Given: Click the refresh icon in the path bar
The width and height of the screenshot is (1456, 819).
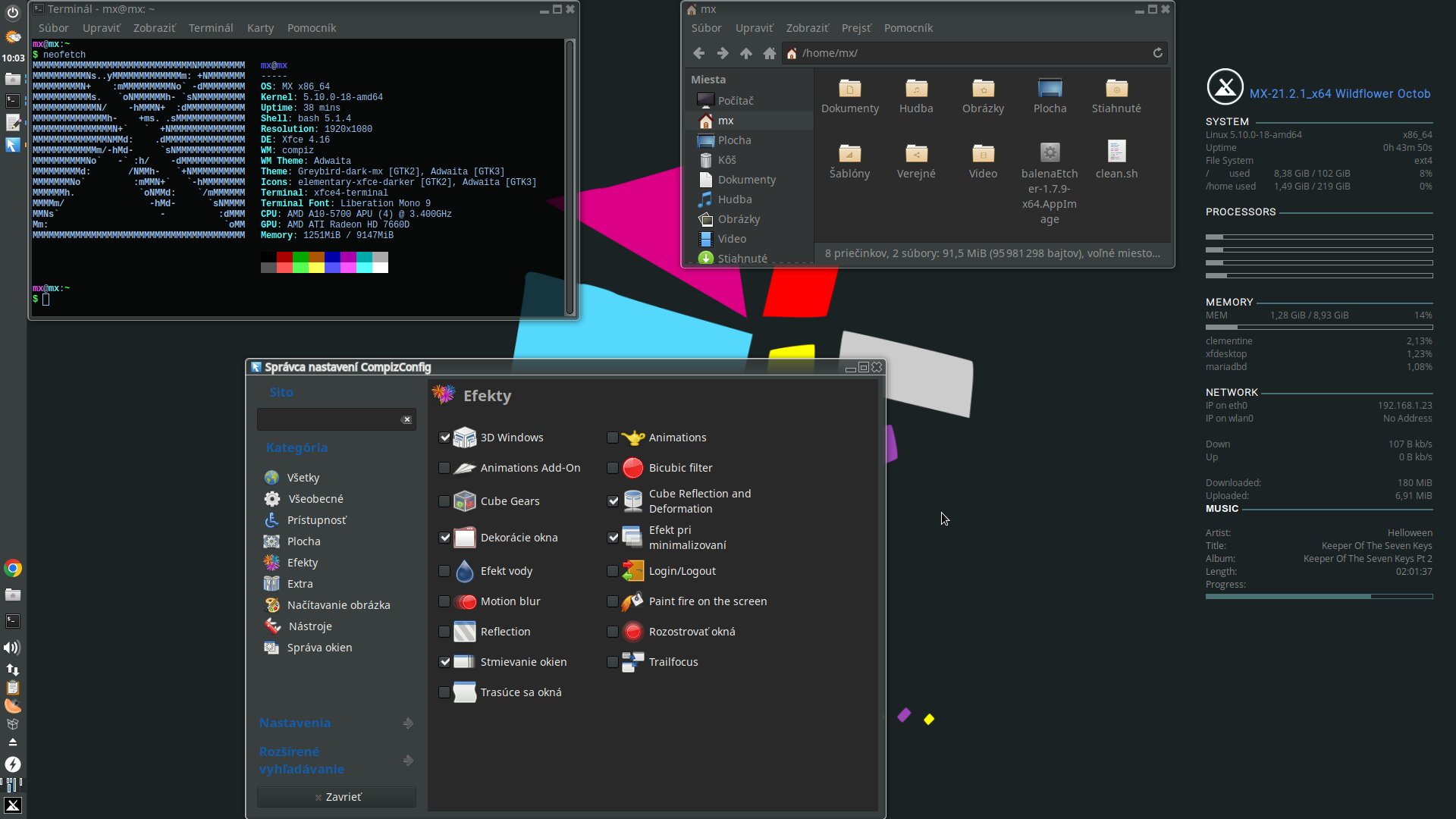Looking at the screenshot, I should coord(1158,53).
